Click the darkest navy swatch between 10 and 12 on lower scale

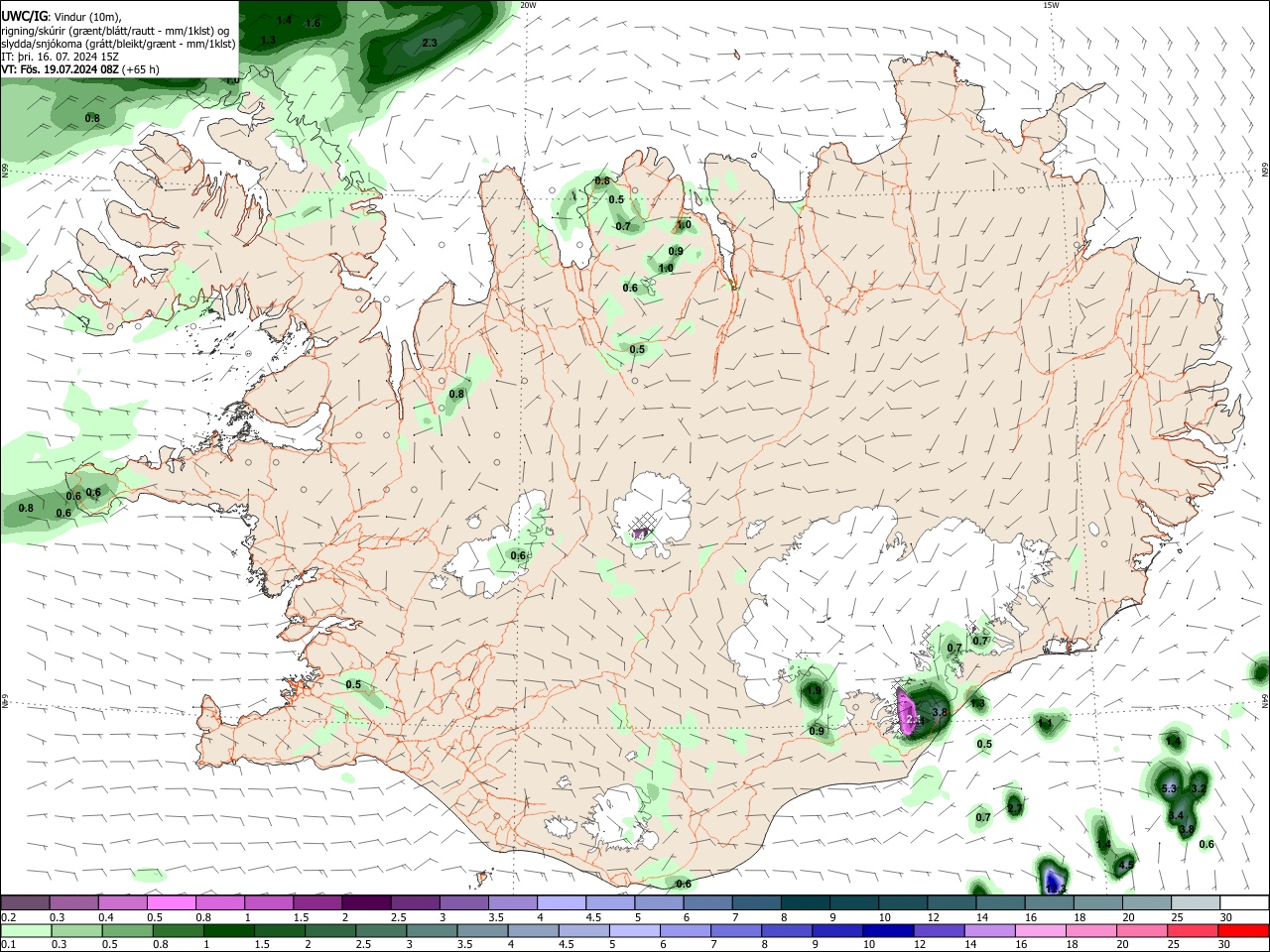pyautogui.click(x=886, y=931)
